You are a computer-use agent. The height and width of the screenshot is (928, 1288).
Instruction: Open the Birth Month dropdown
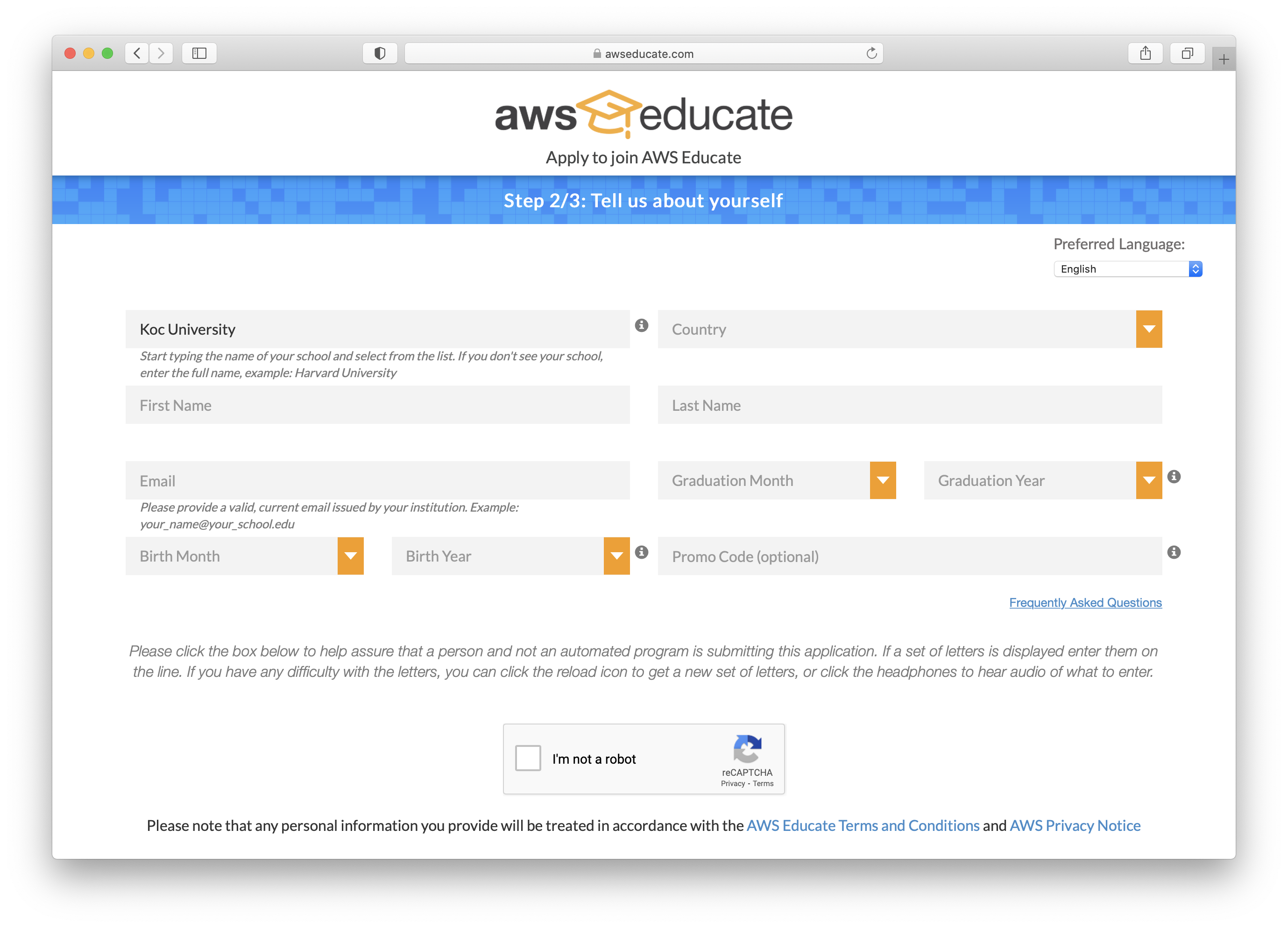350,555
